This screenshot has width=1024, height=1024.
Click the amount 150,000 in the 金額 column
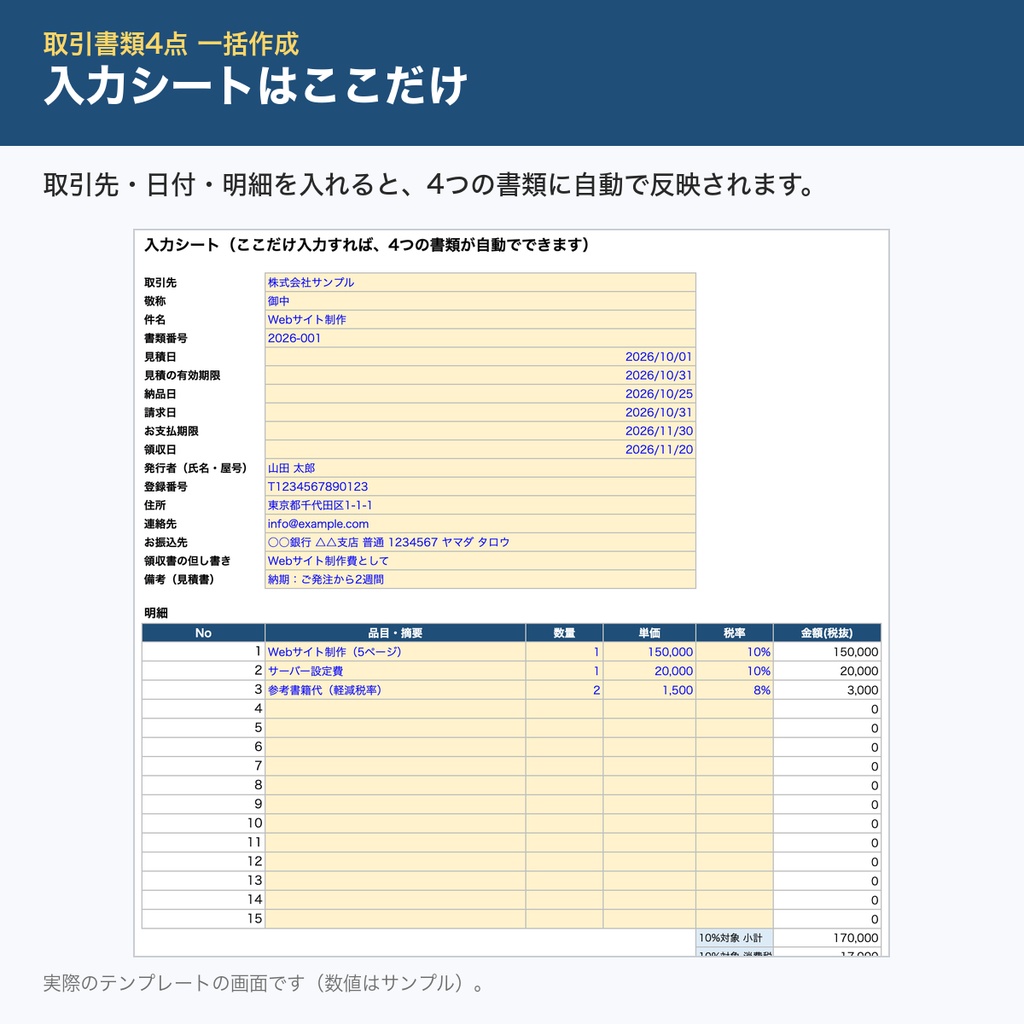coord(827,652)
